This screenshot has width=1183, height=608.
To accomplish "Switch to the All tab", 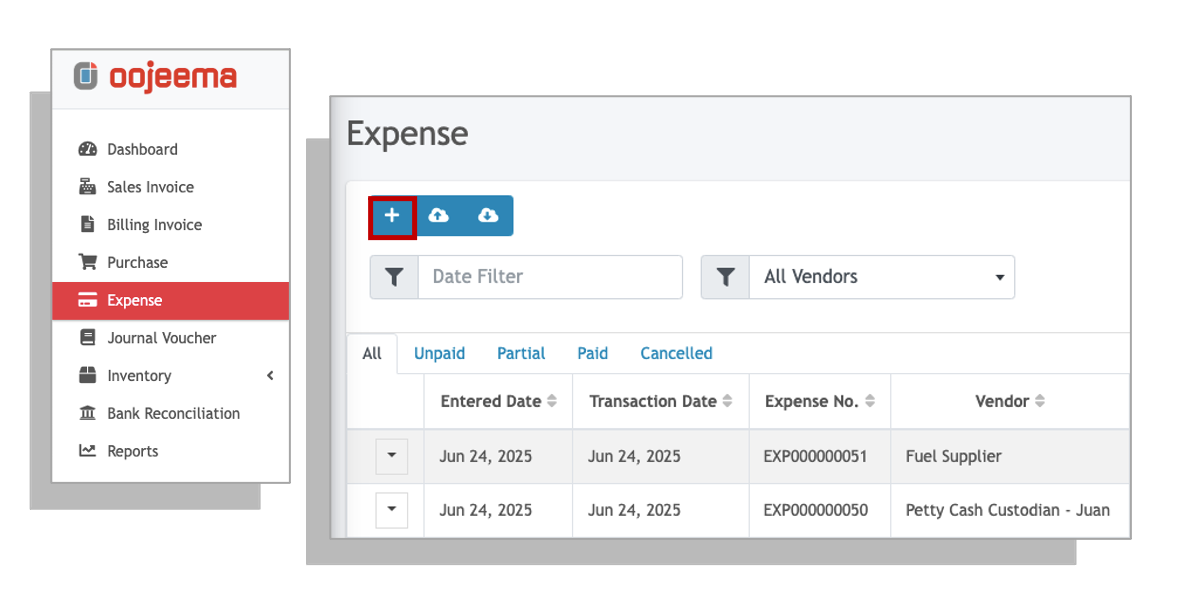I will click(372, 353).
